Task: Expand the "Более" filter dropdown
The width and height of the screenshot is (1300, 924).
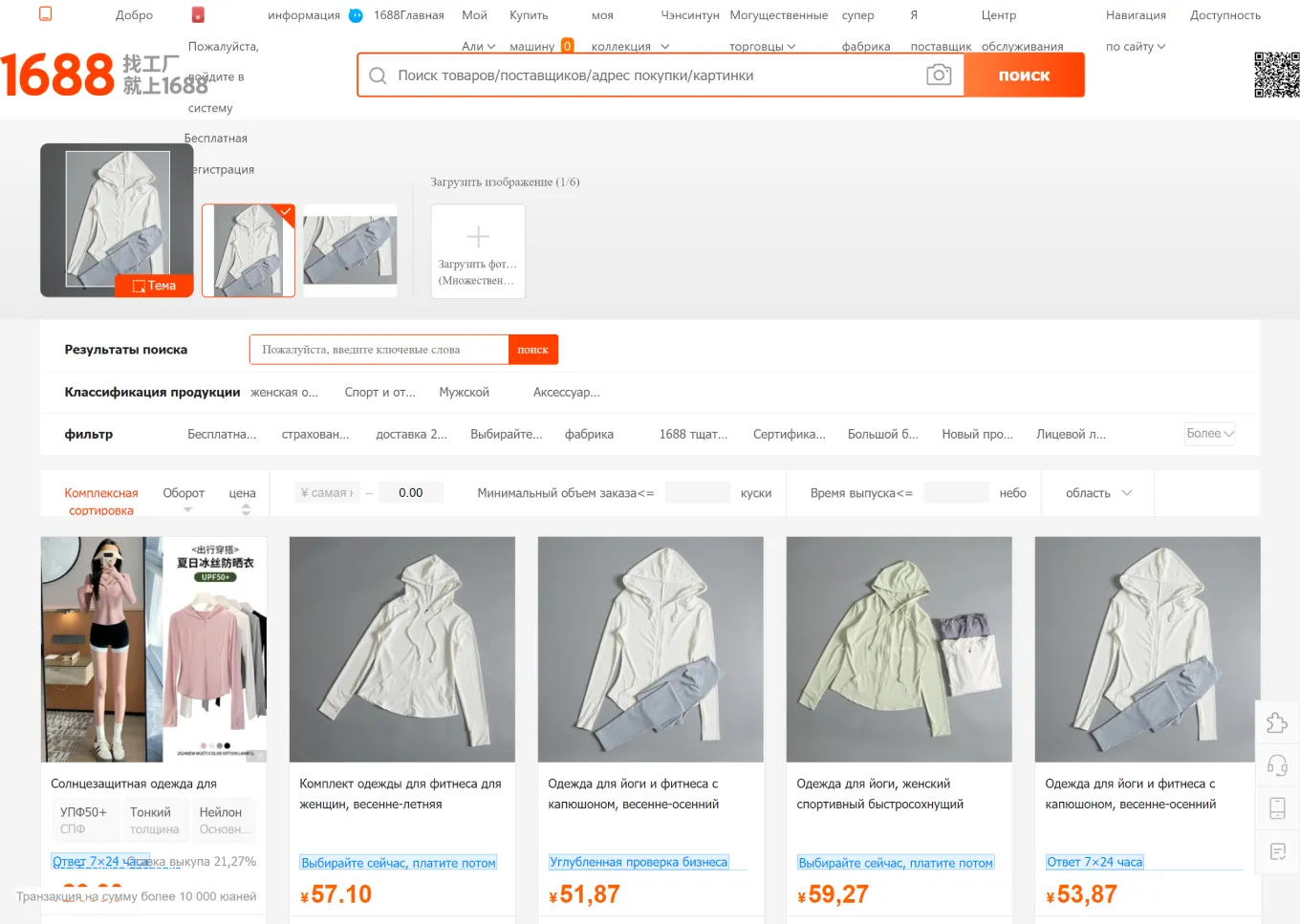Action: click(1210, 434)
